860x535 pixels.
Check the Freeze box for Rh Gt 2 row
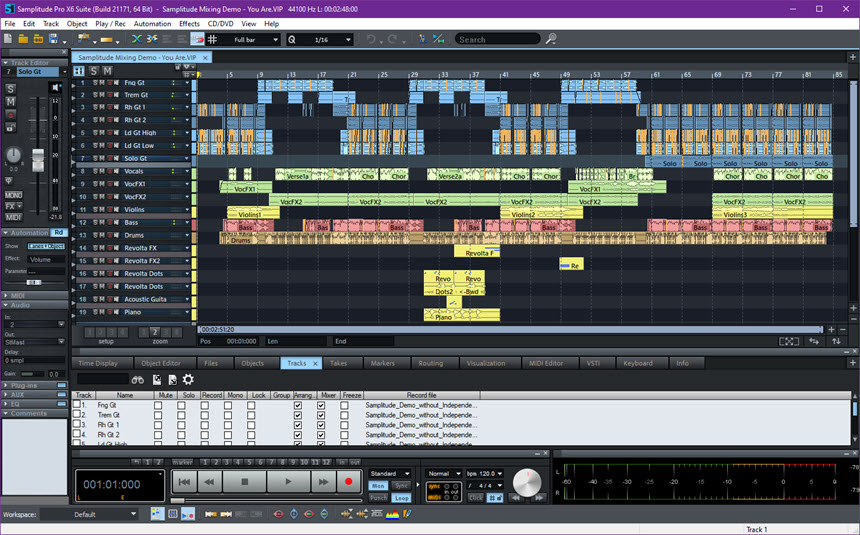(x=344, y=435)
